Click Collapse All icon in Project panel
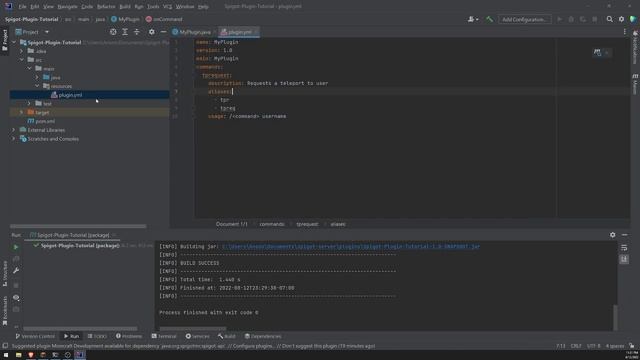 [x=137, y=32]
